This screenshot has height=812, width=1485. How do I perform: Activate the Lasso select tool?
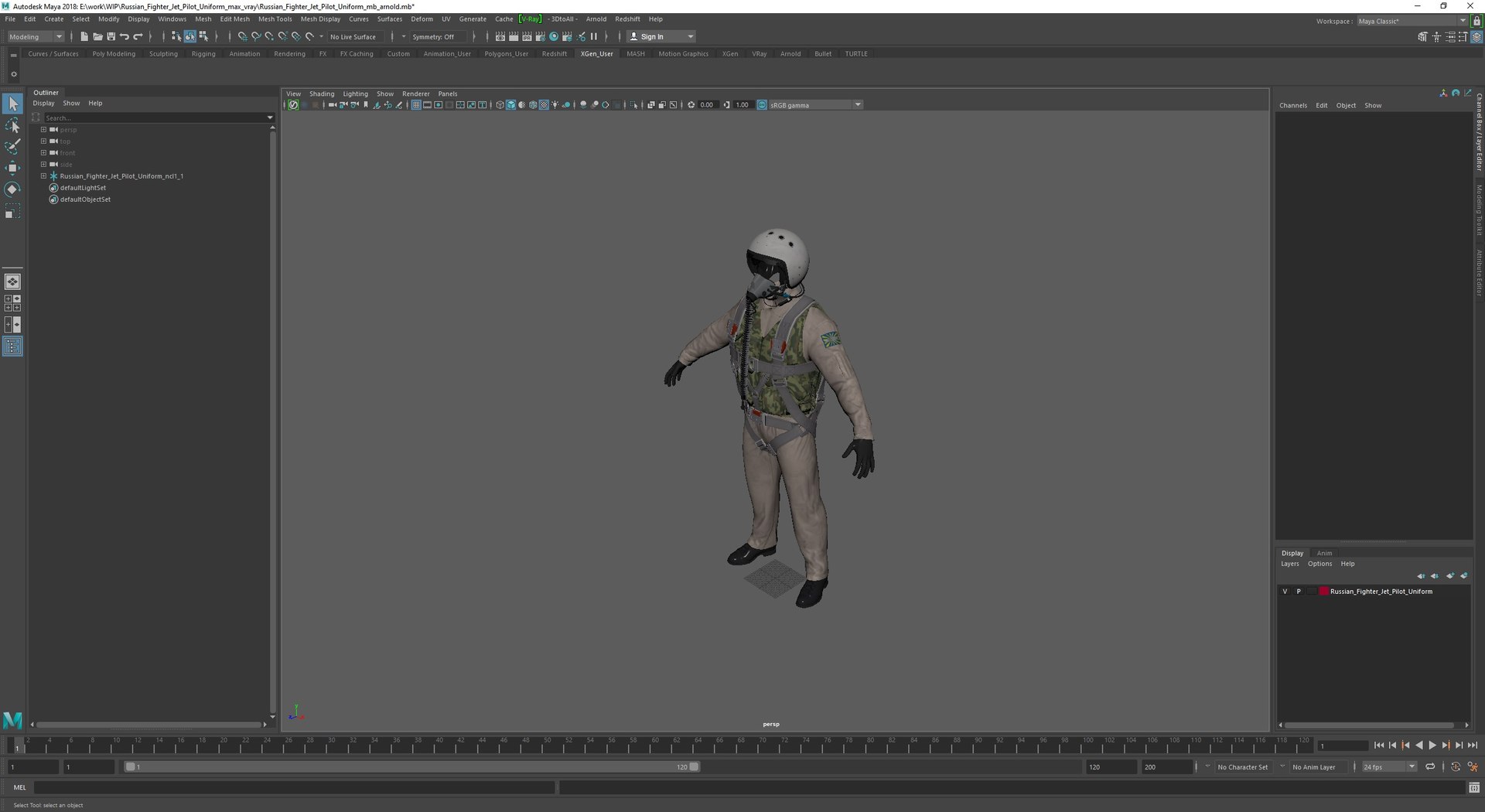(x=13, y=125)
